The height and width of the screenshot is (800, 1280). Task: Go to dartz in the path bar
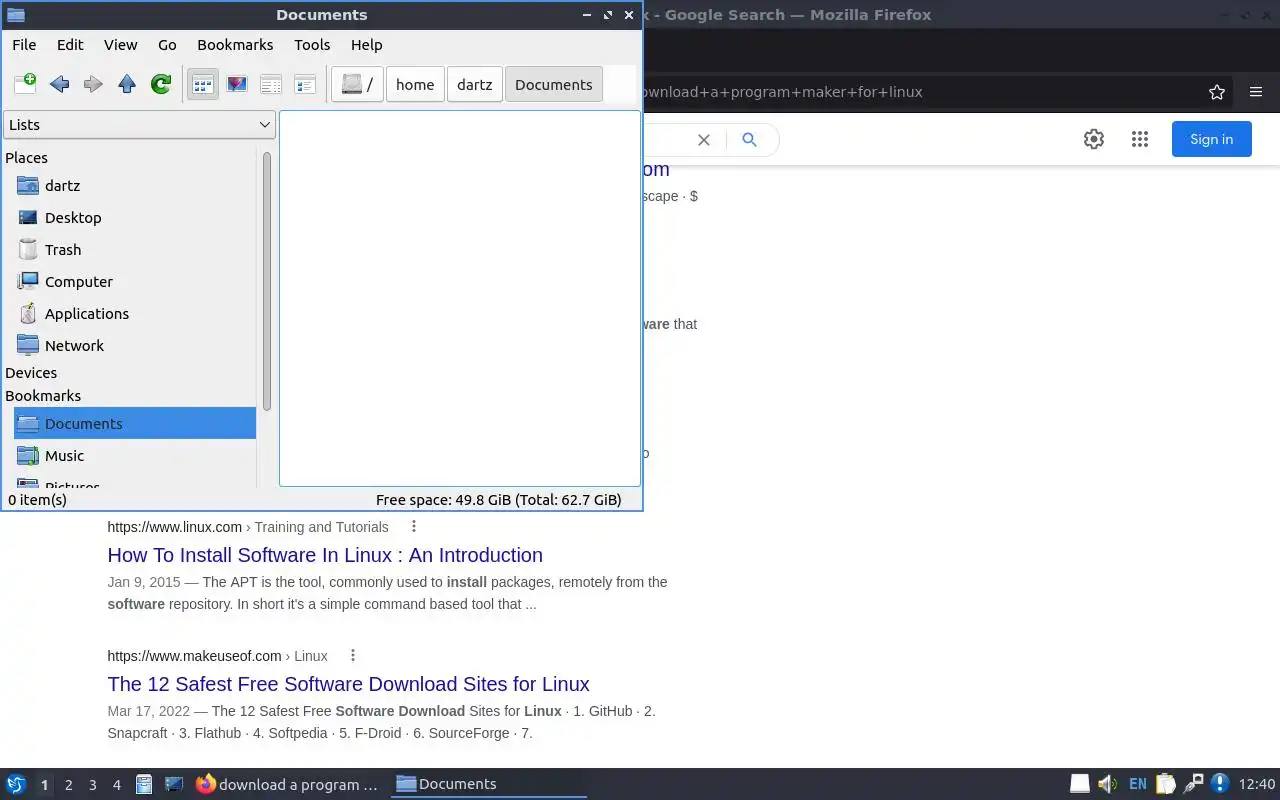[475, 84]
